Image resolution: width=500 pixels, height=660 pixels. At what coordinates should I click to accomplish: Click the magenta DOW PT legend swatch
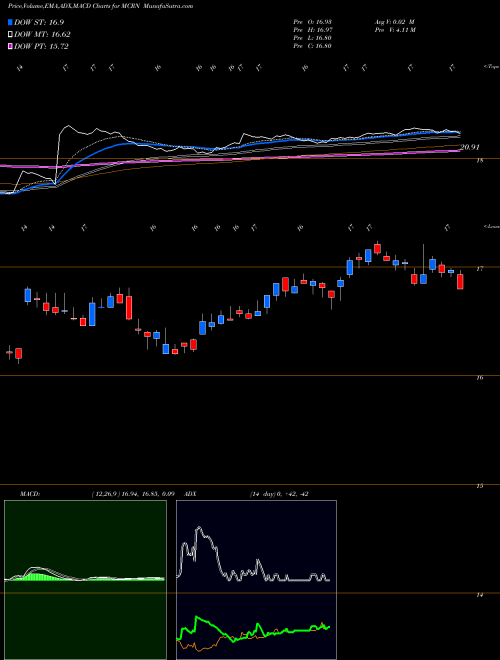(11, 46)
